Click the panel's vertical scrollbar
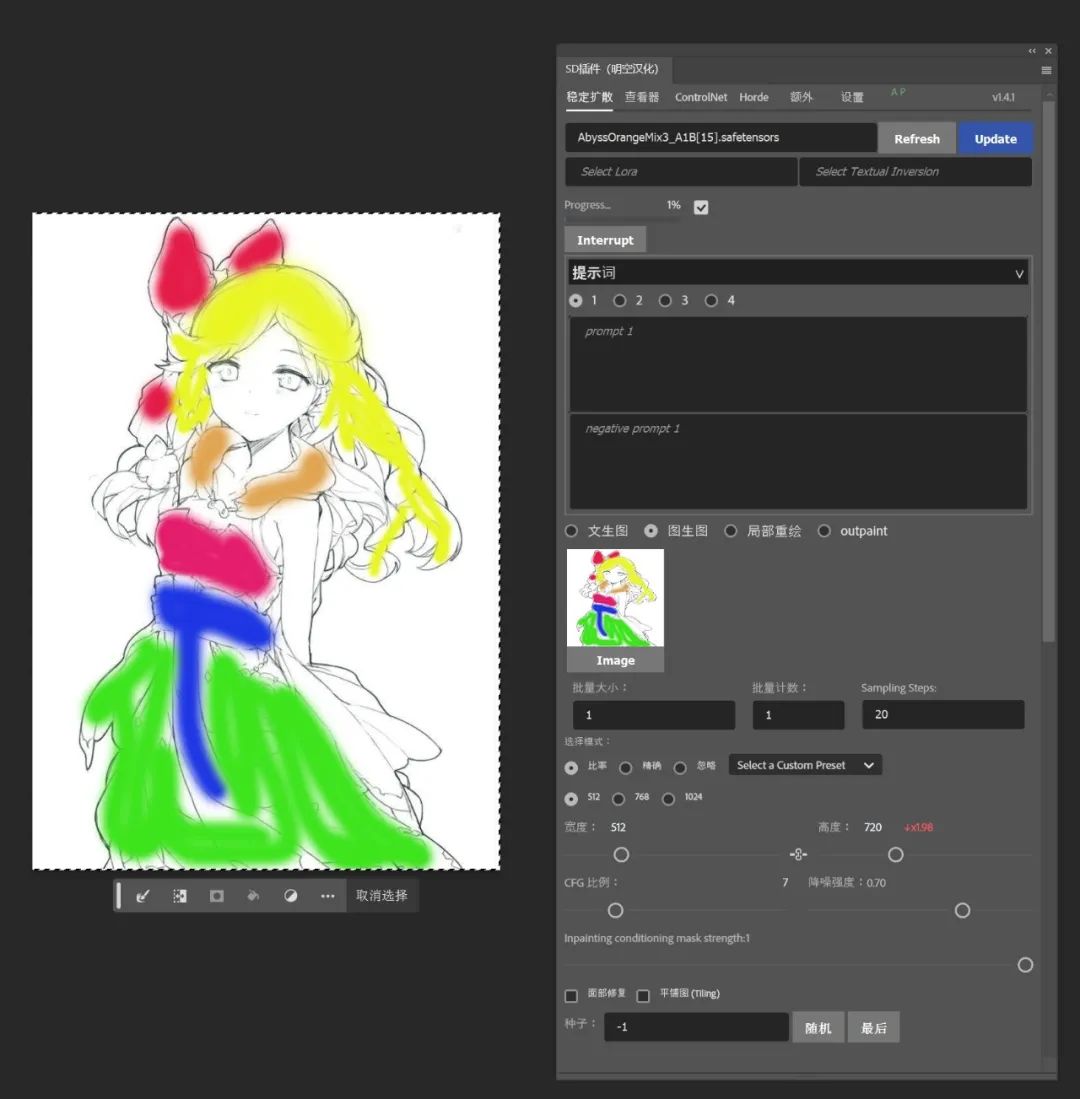 click(1048, 371)
